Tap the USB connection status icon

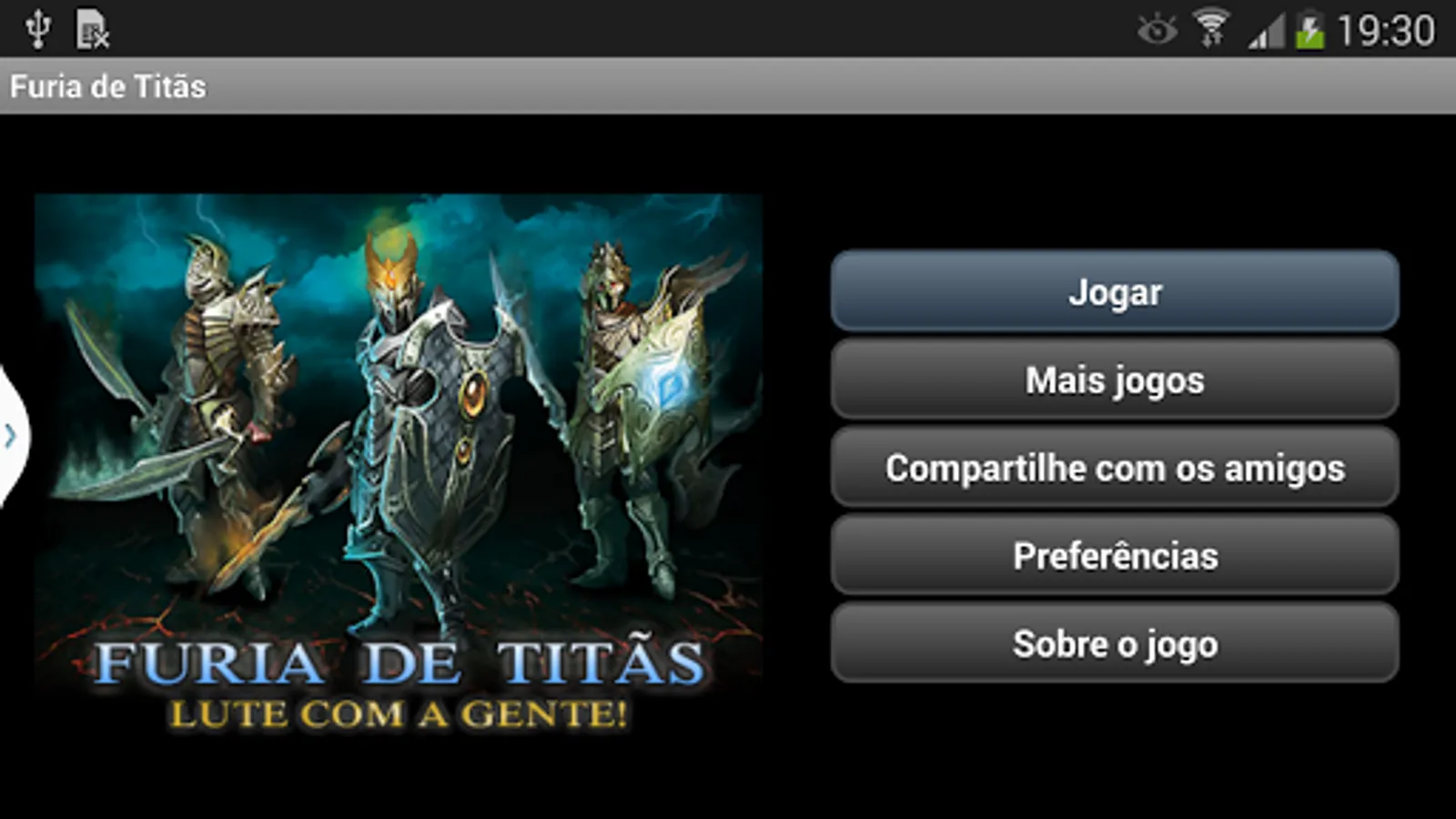(x=37, y=29)
